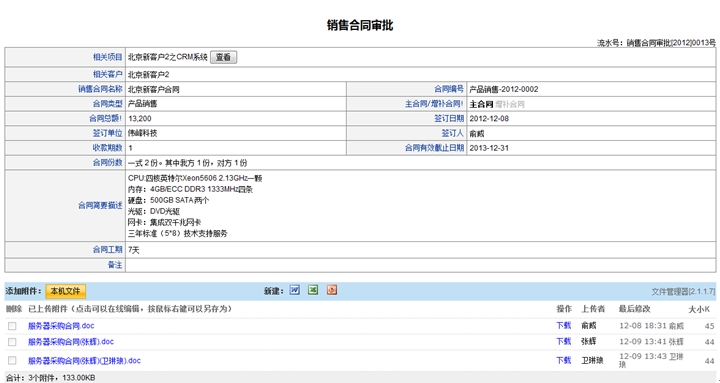The height and width of the screenshot is (383, 720).
Task: Click the 硬盘: 500GB SATA 两个 line
Action: (x=169, y=200)
